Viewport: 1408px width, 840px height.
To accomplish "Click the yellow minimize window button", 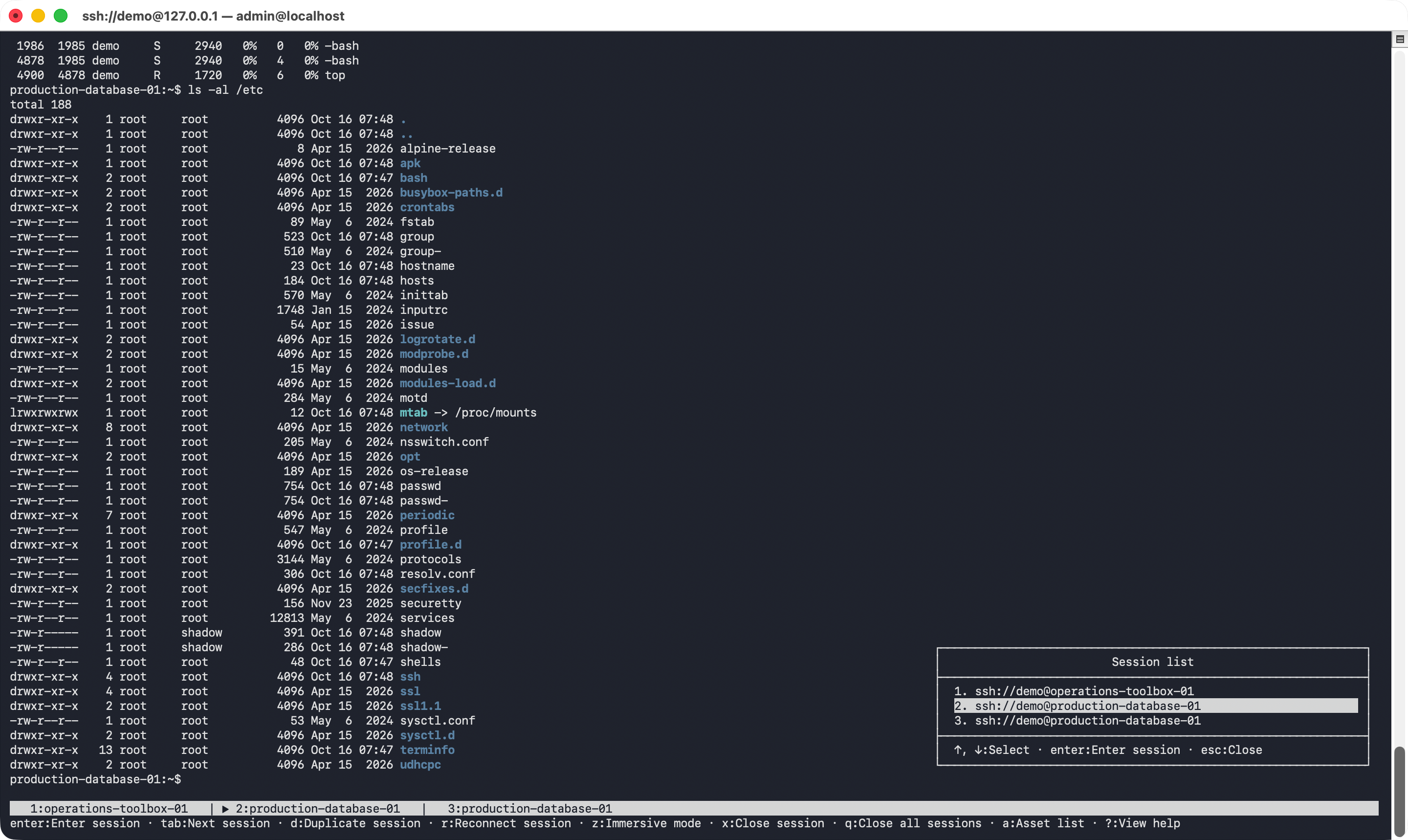I will [x=38, y=16].
